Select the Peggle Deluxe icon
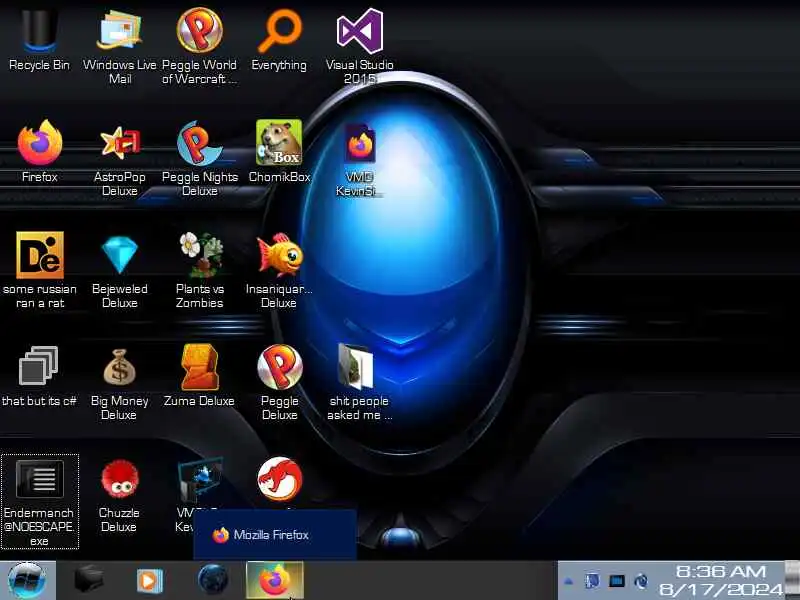The width and height of the screenshot is (800, 600). [x=280, y=367]
